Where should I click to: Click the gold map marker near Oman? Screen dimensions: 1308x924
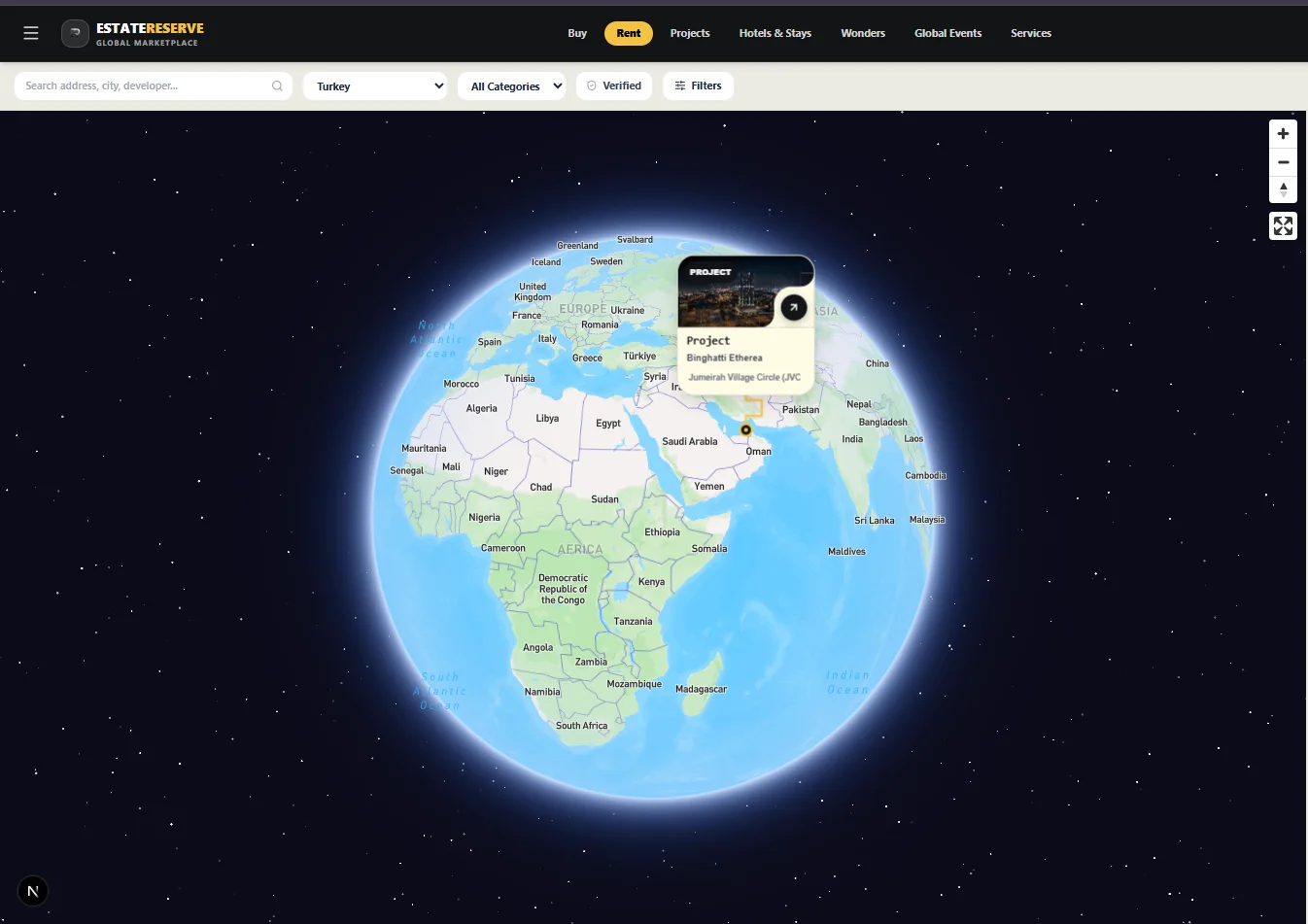tap(745, 429)
